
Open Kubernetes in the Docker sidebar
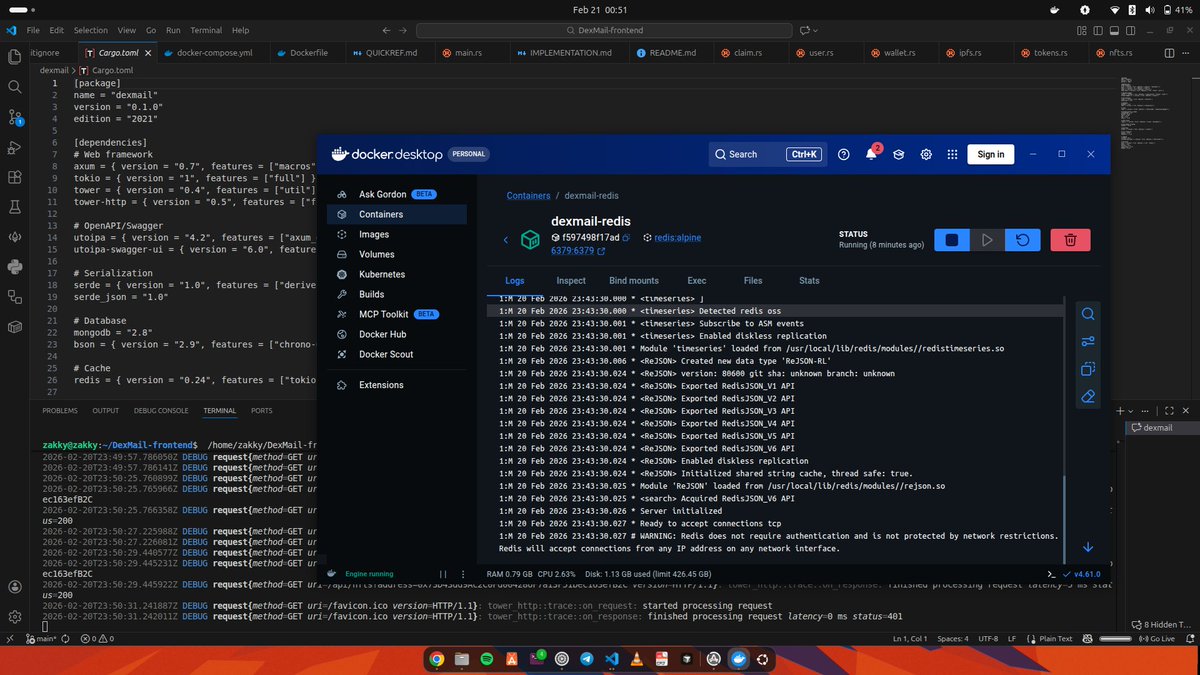click(x=397, y=274)
